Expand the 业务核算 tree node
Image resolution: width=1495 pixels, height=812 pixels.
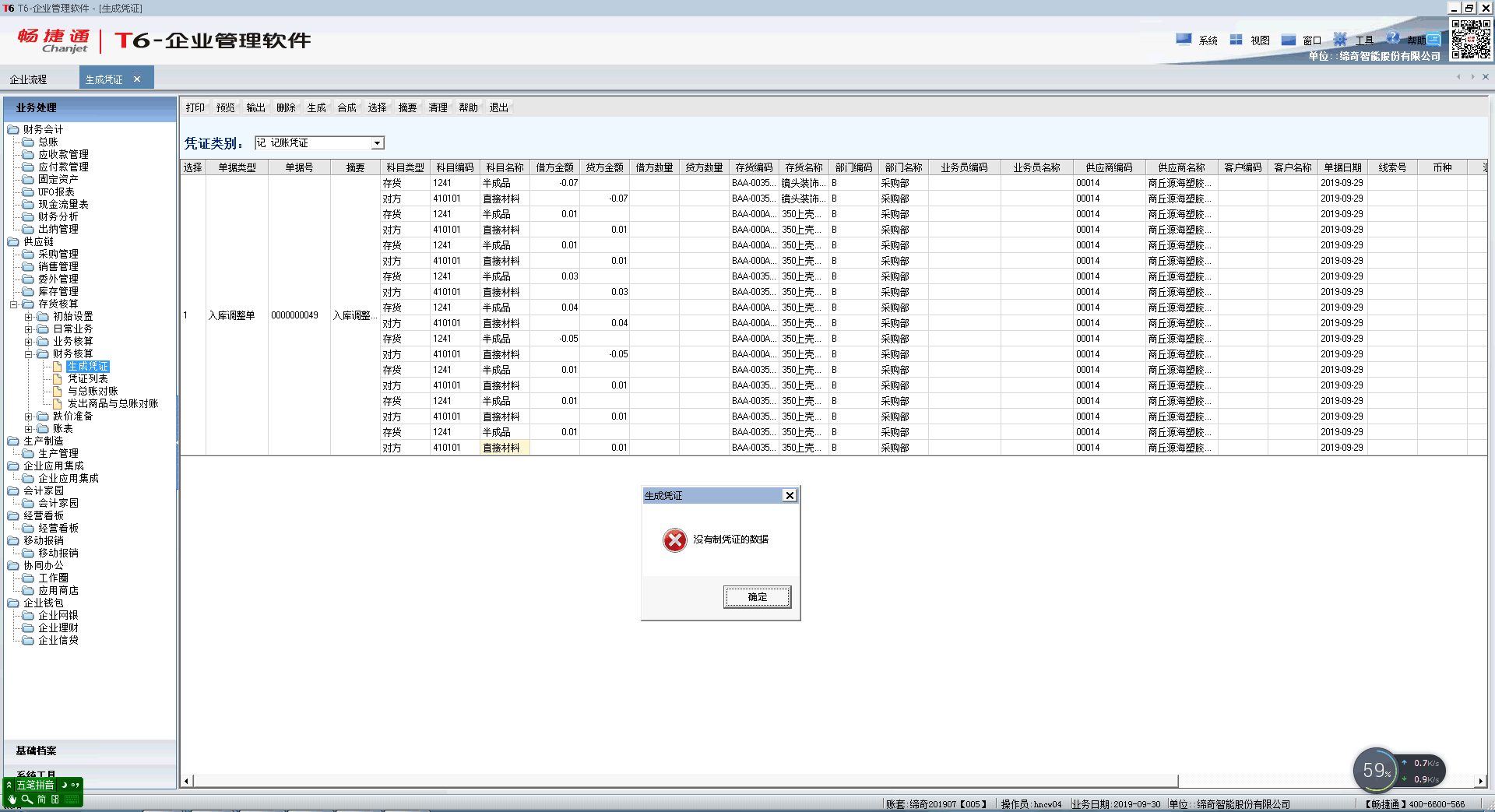pyautogui.click(x=28, y=342)
